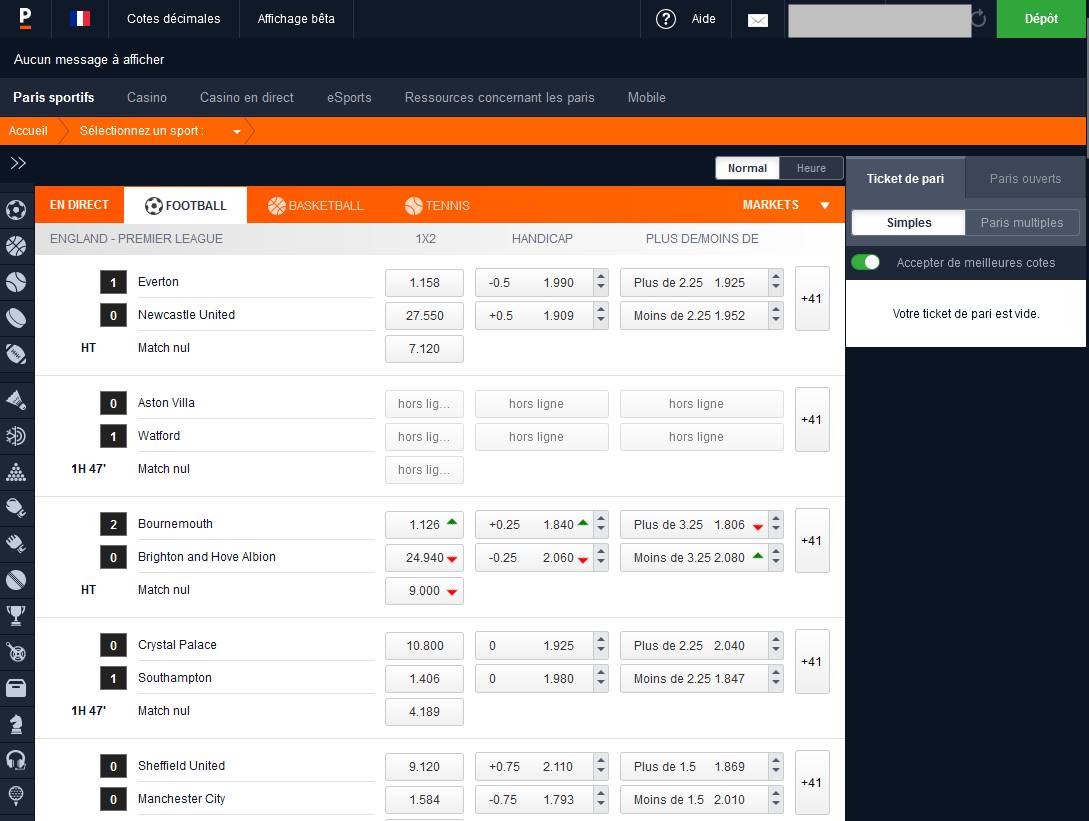Screen dimensions: 1089x821
Task: Click the grey account balance field
Action: coord(879,20)
